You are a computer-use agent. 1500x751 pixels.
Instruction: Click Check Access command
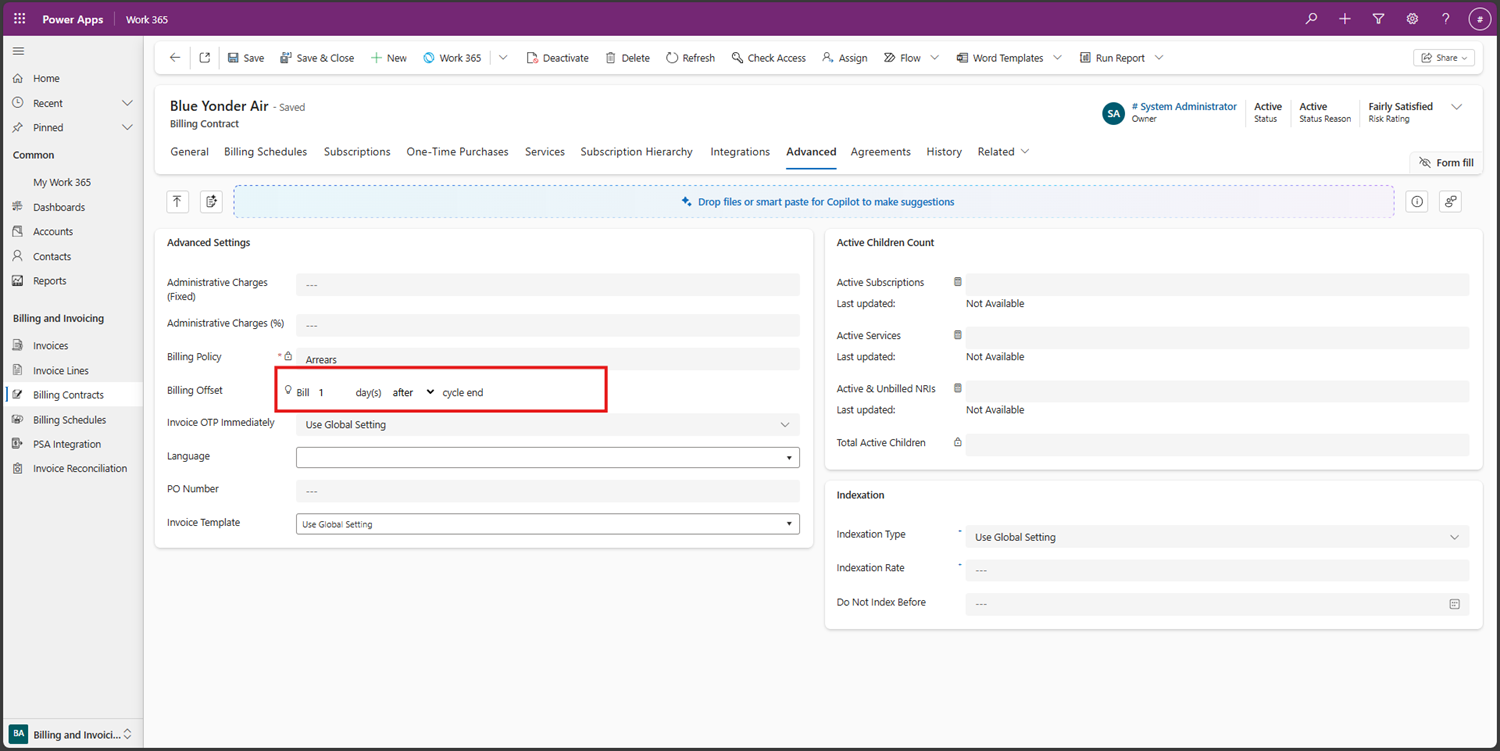(x=768, y=58)
